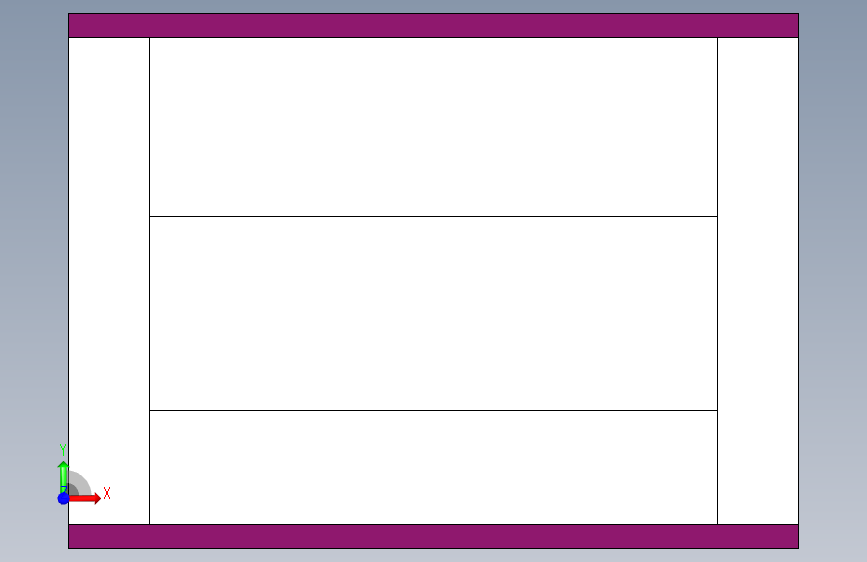Screen dimensions: 867x562
Task: Click the green Y axis arrow
Action: [x=63, y=477]
